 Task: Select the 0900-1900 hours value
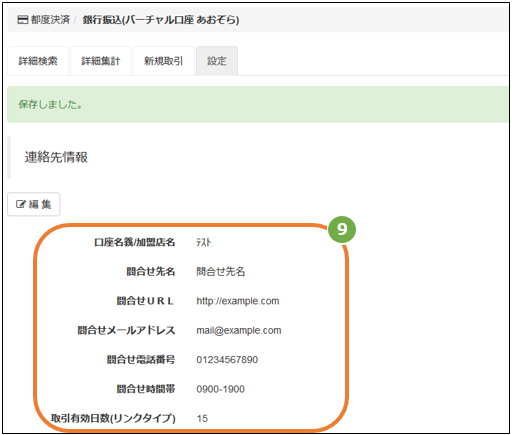[220, 389]
